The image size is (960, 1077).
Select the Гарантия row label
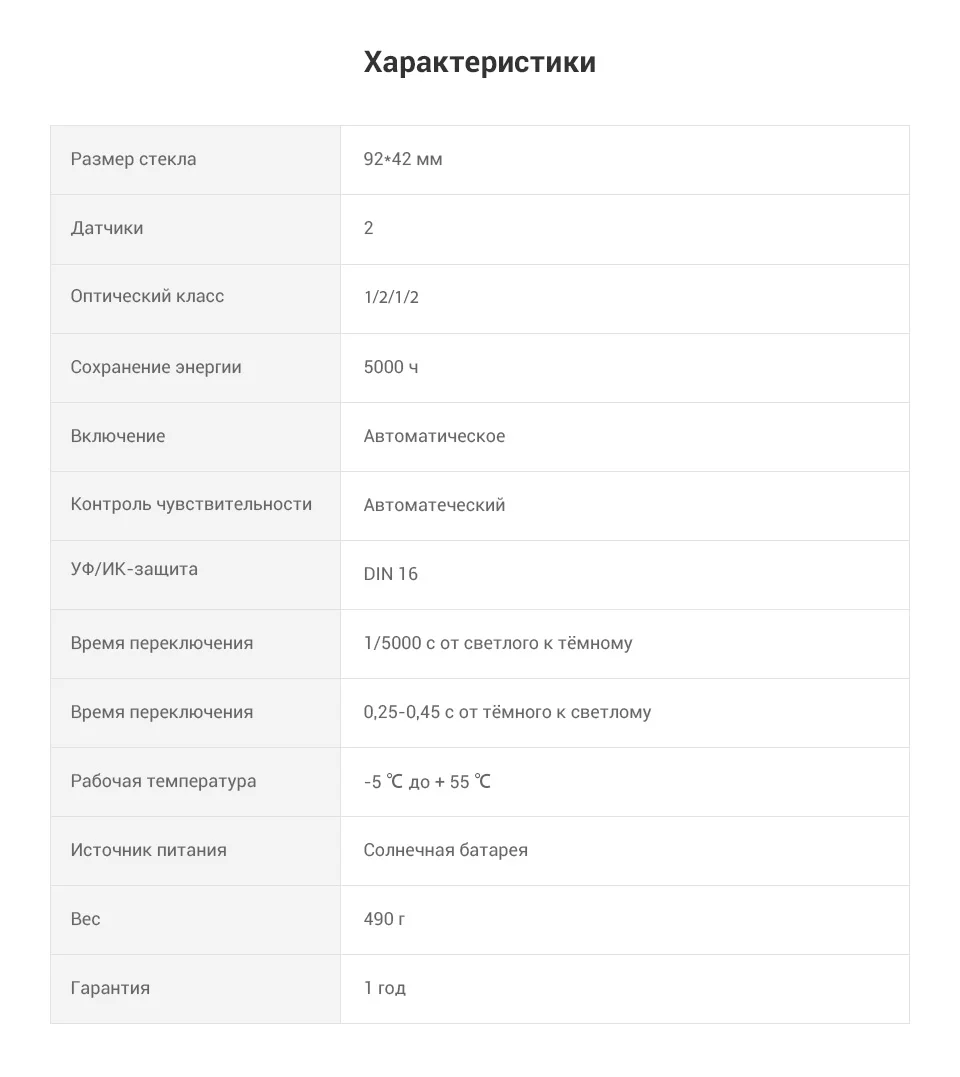pyautogui.click(x=111, y=988)
